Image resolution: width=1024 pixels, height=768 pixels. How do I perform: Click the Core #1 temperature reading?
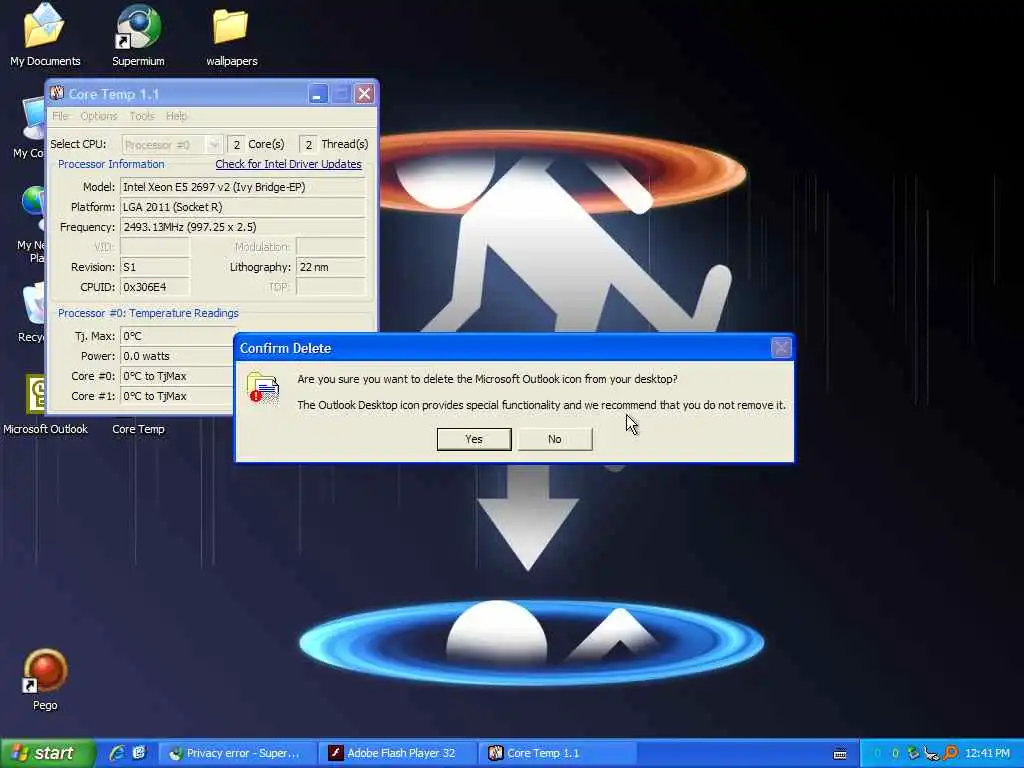(x=176, y=396)
